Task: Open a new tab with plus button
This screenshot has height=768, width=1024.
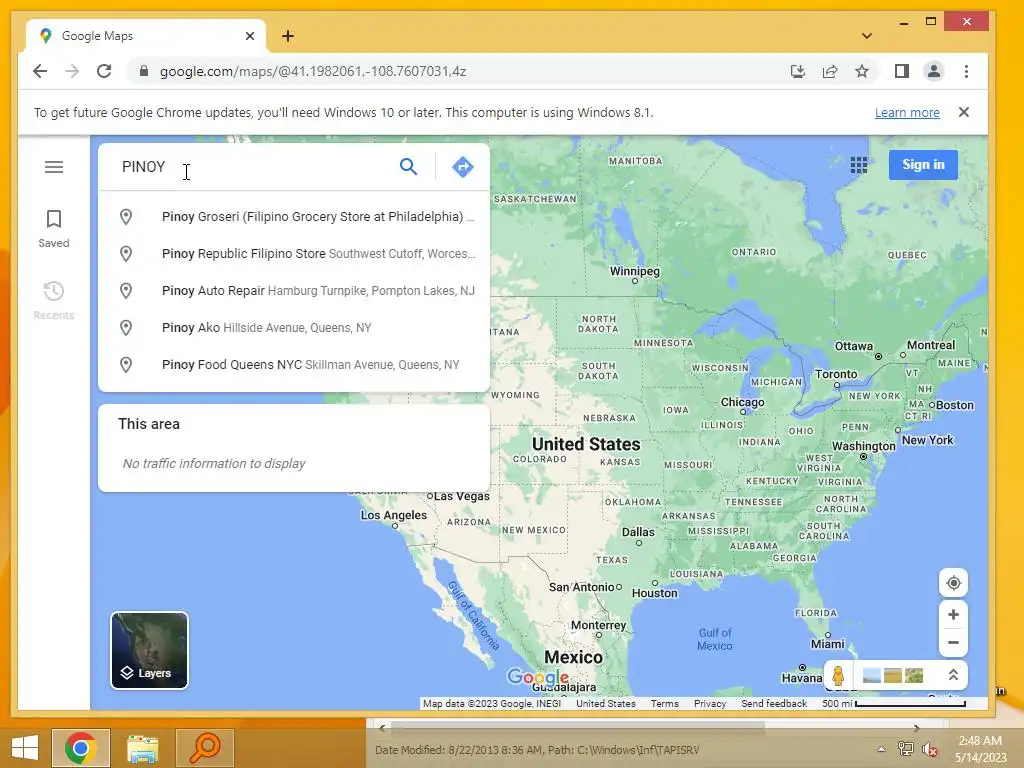Action: coord(288,36)
